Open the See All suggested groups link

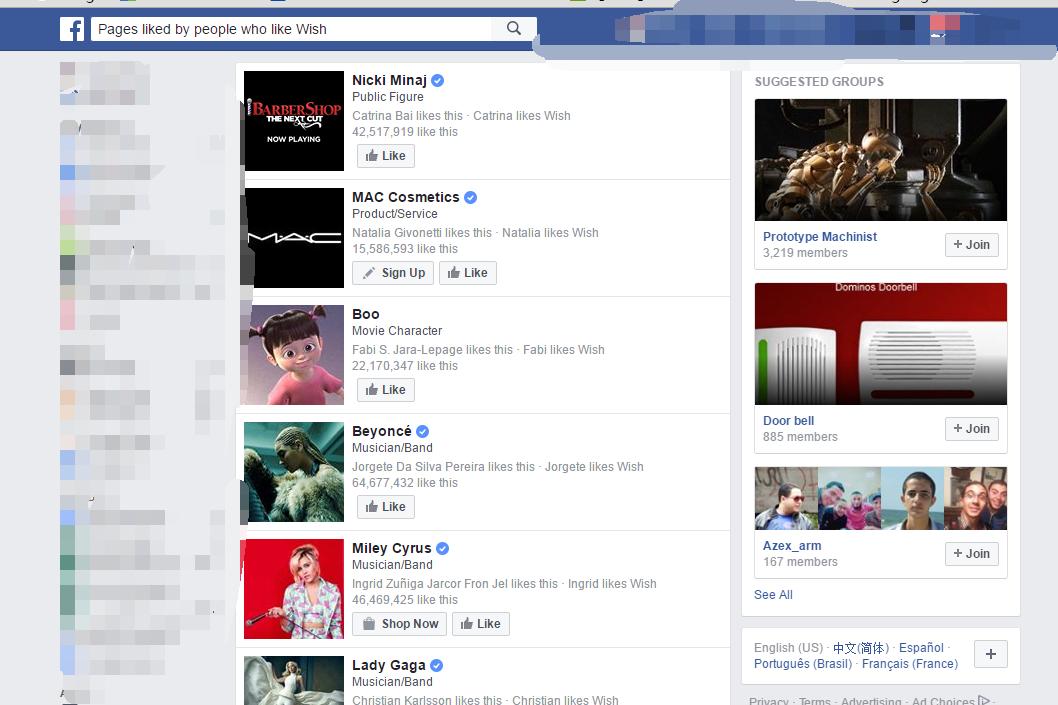[772, 594]
